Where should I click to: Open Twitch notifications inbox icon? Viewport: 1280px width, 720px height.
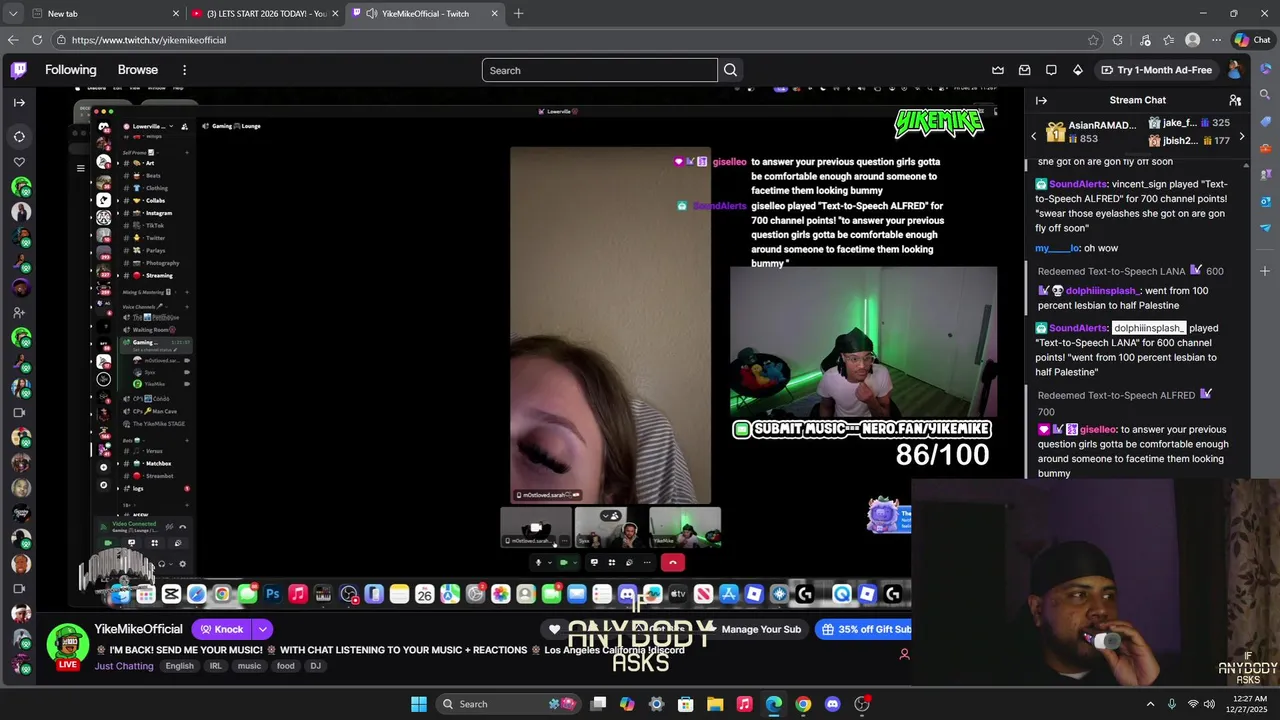(1025, 70)
